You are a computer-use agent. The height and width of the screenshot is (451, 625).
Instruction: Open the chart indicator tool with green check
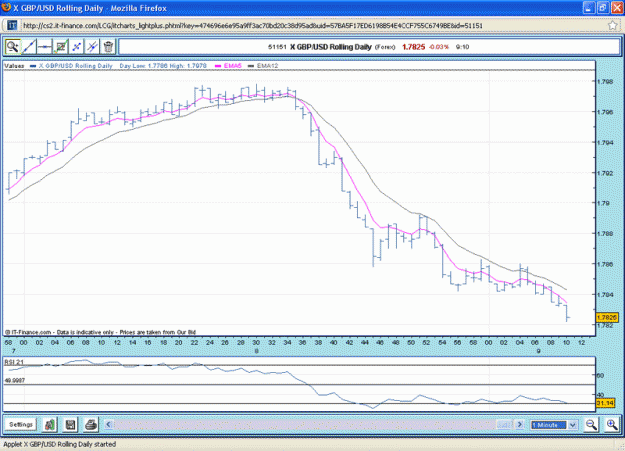pos(61,47)
